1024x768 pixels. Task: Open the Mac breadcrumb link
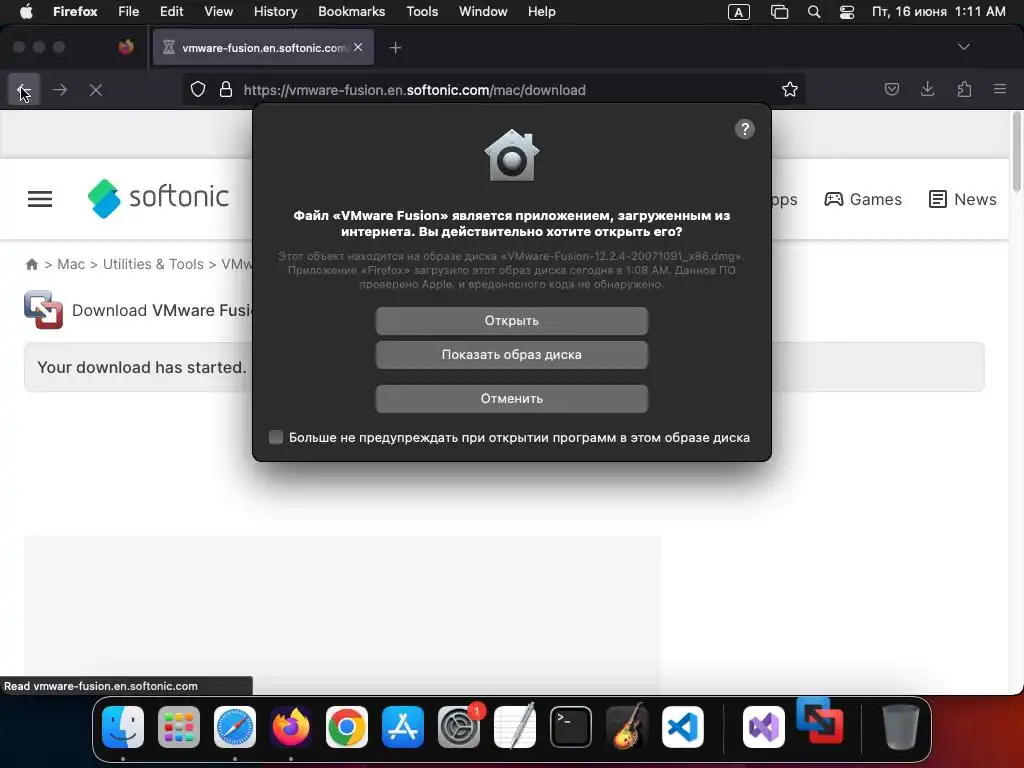tap(71, 264)
